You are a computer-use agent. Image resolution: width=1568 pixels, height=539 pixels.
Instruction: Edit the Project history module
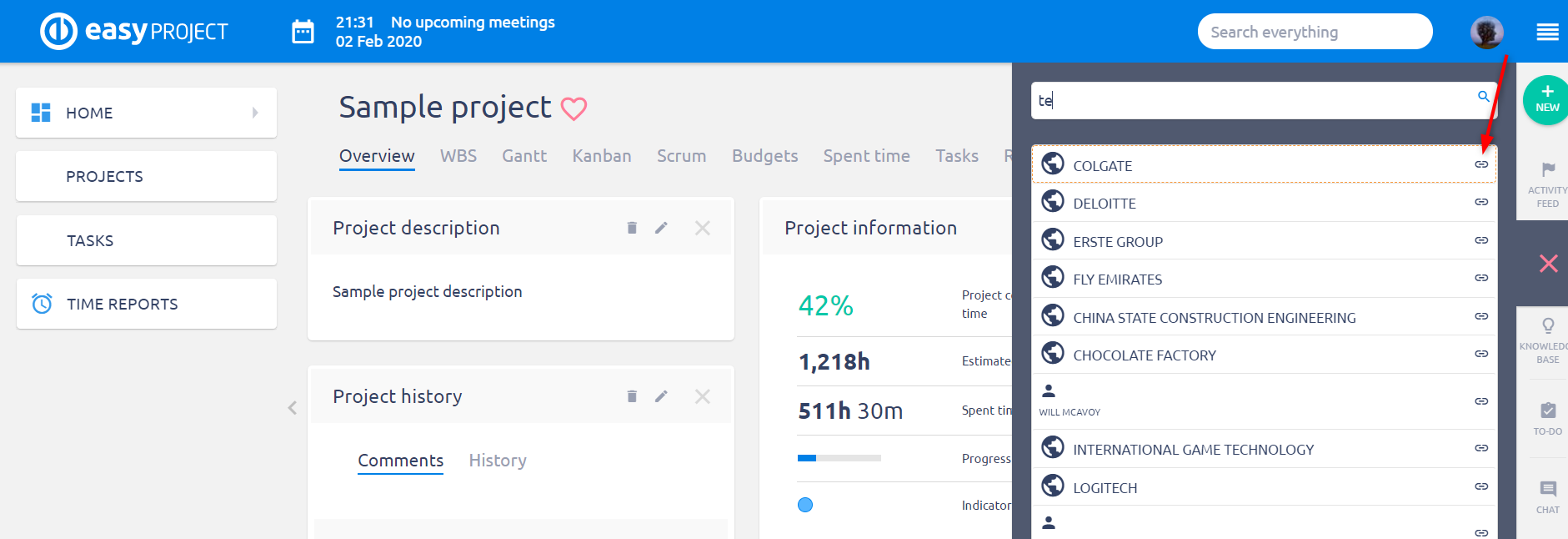tap(661, 396)
